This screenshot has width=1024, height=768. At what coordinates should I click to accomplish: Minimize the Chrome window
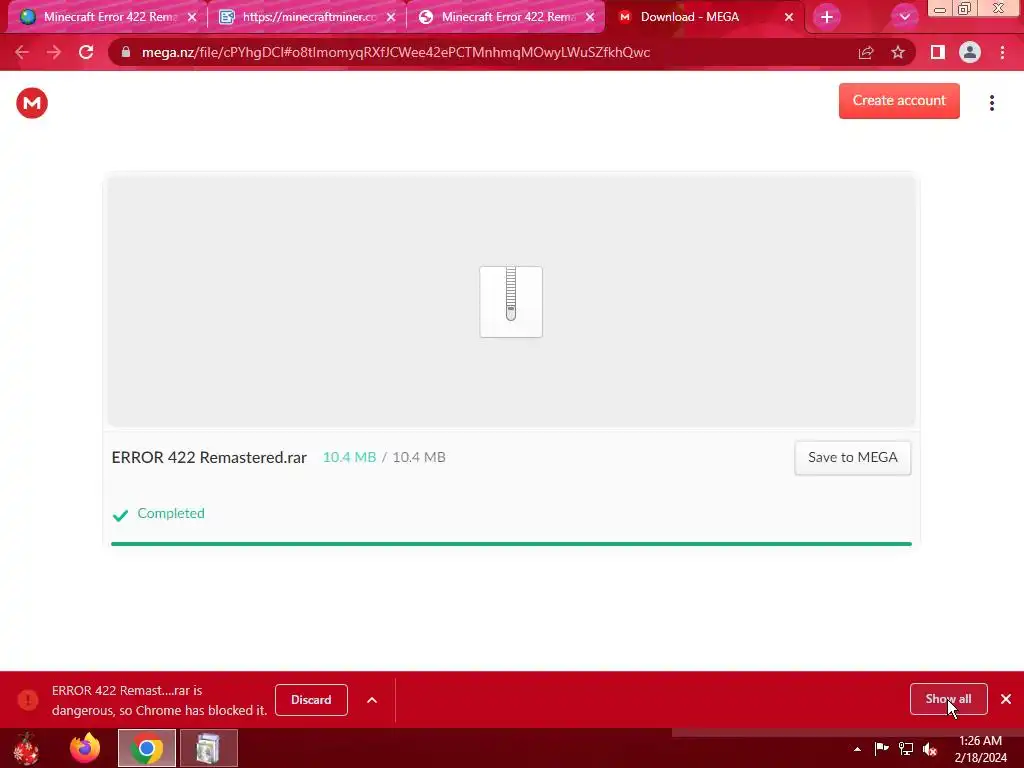click(940, 9)
